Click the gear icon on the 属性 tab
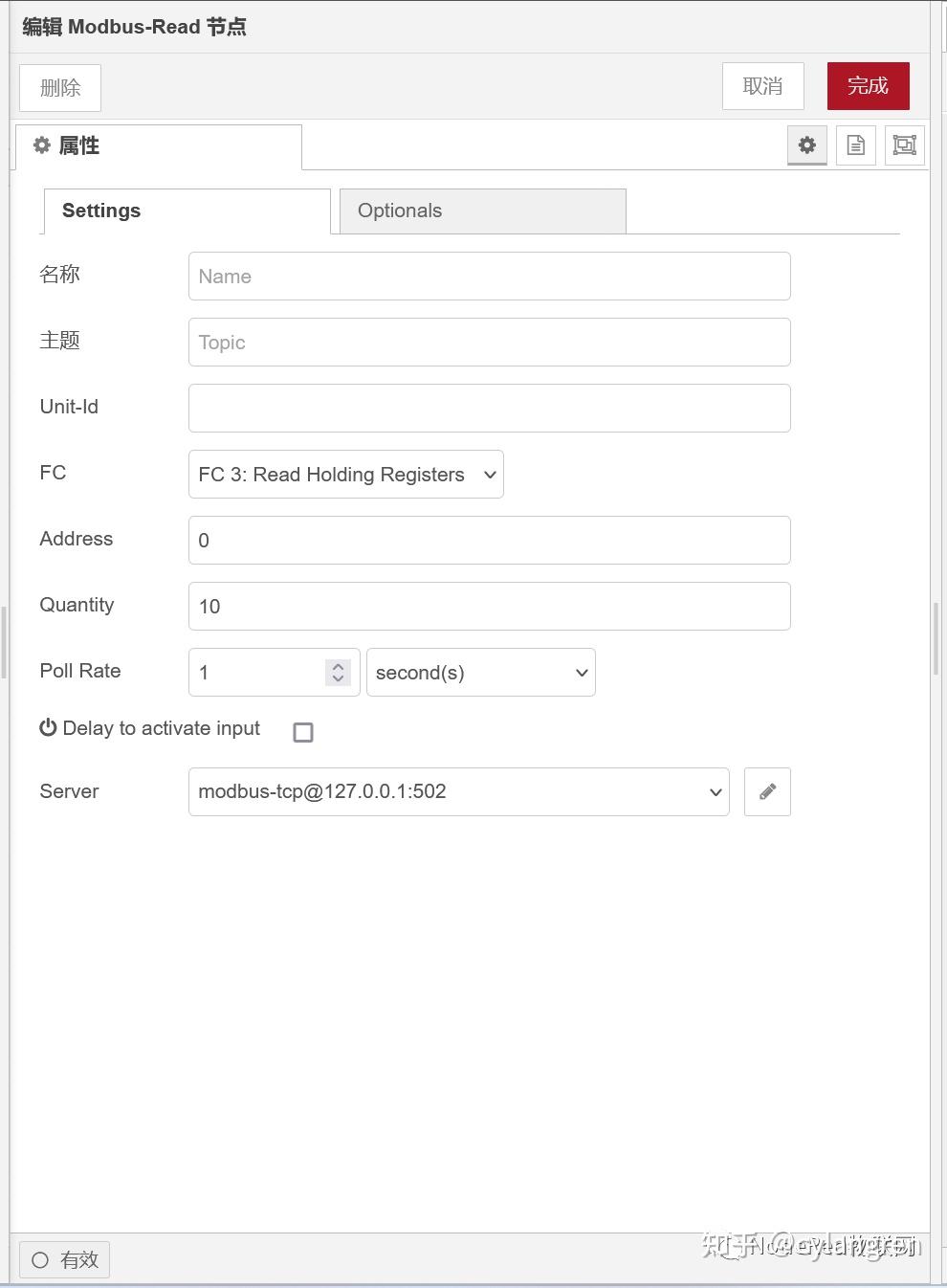The height and width of the screenshot is (1288, 947). (42, 145)
